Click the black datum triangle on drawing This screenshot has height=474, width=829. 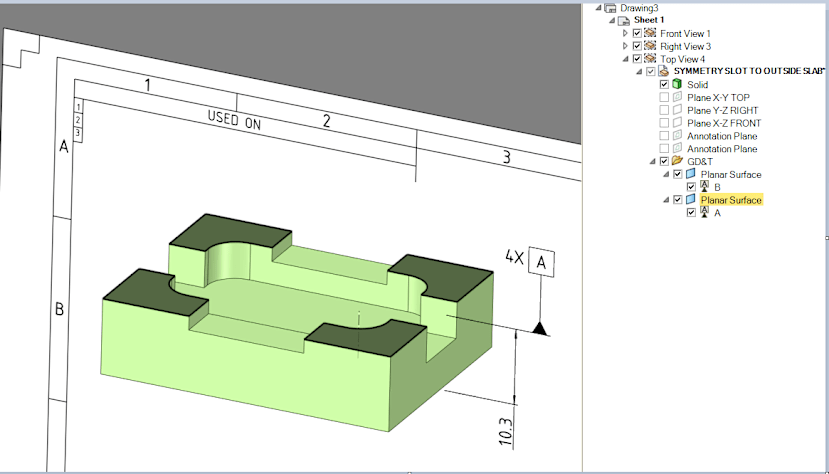[540, 329]
